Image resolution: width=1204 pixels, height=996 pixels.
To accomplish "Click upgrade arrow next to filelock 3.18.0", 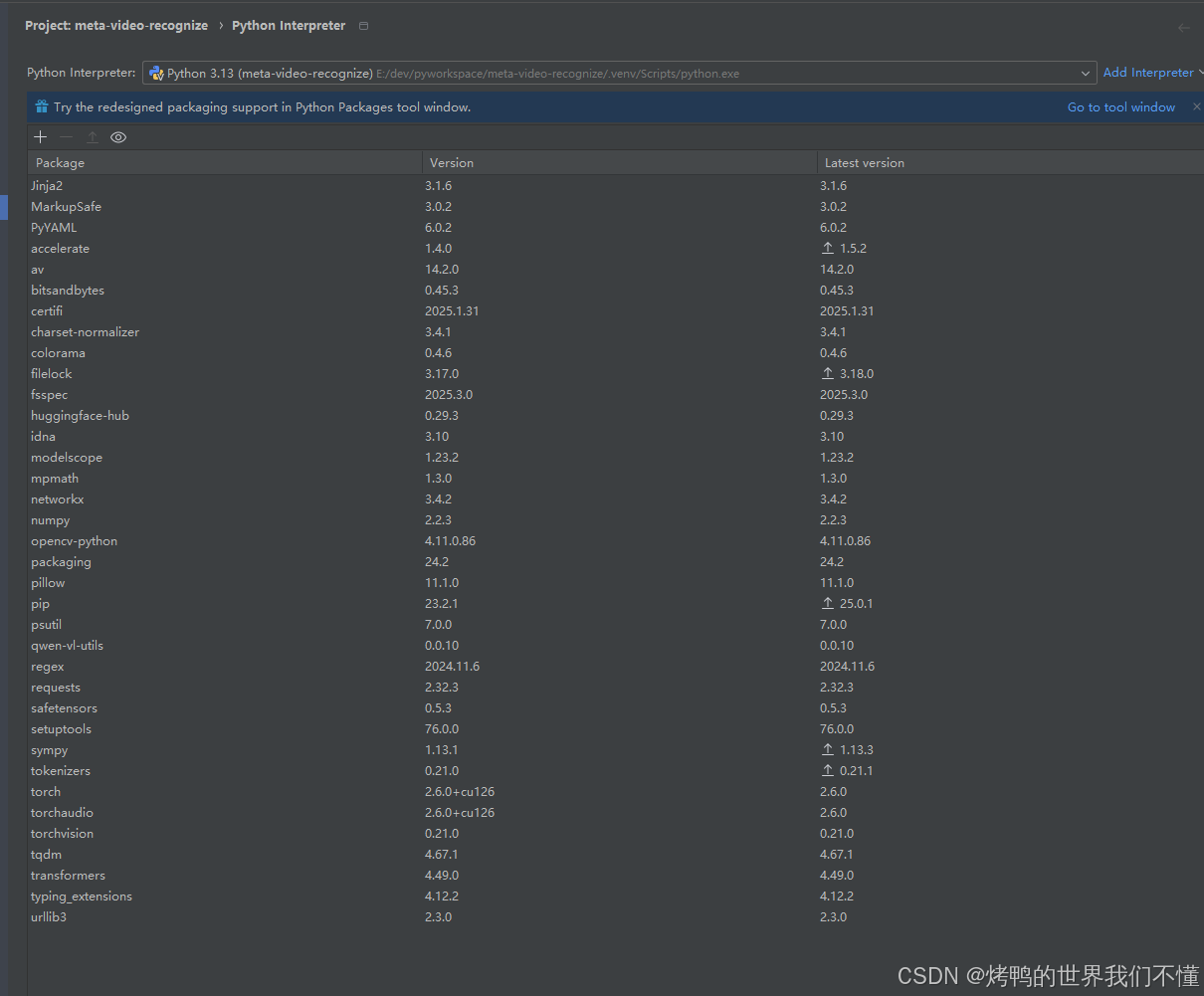I will coord(828,374).
